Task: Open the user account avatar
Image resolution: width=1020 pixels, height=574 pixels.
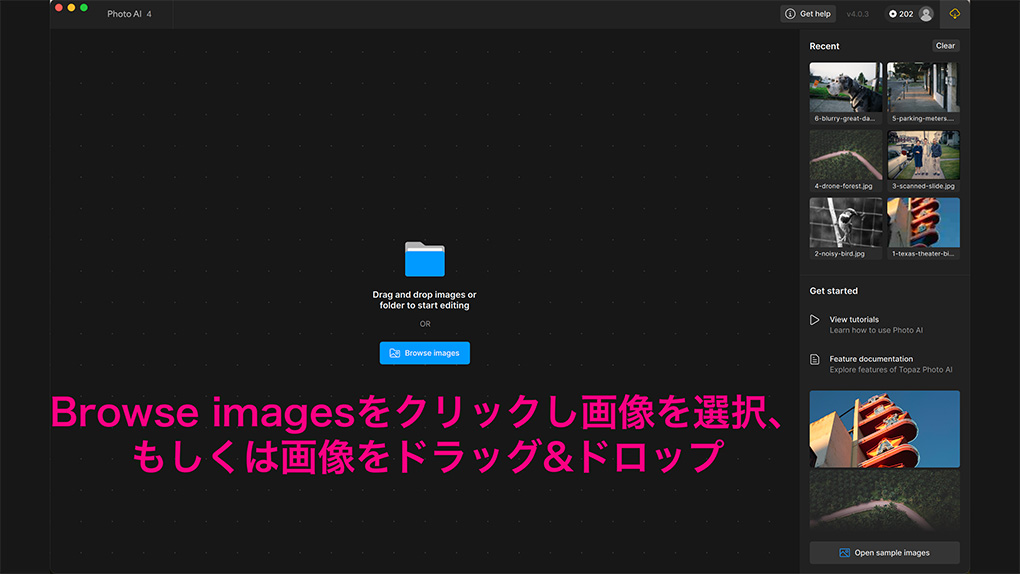Action: point(926,14)
